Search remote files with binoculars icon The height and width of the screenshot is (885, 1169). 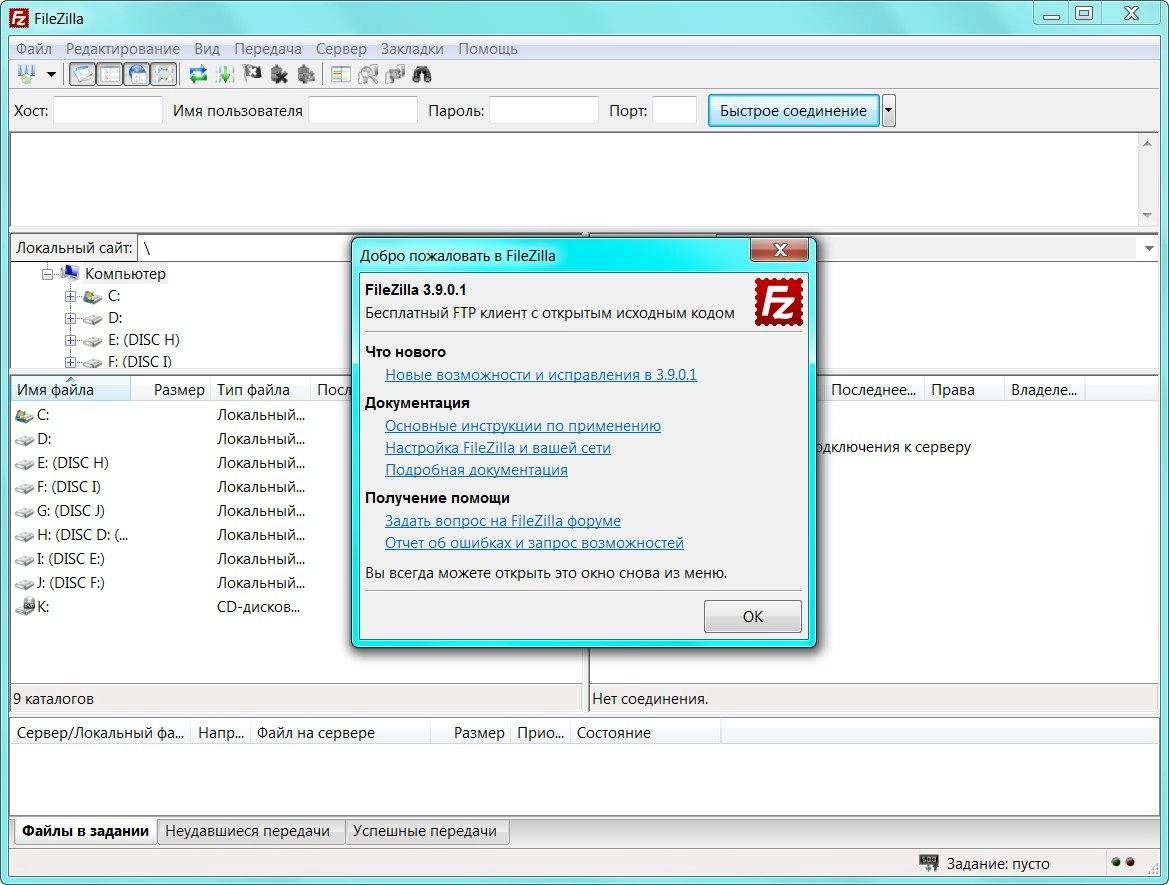[422, 74]
